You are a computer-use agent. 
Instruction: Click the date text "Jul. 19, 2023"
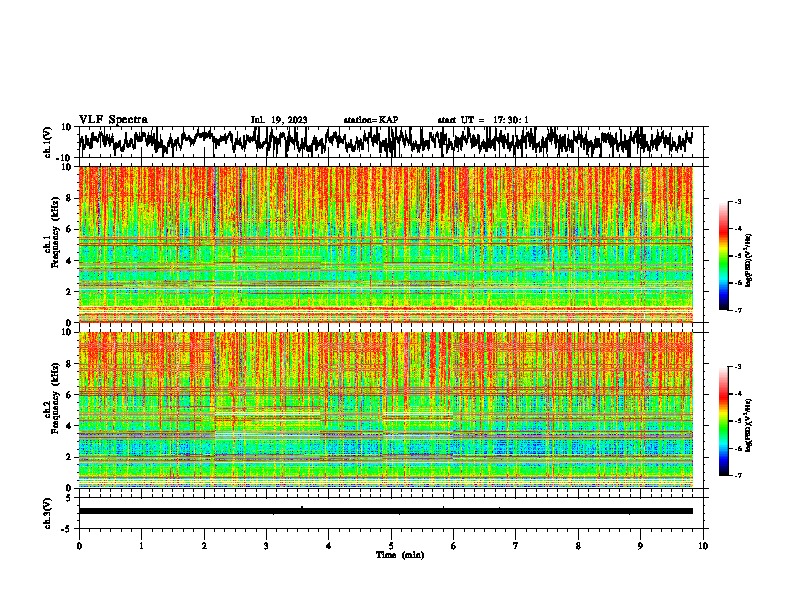(279, 120)
